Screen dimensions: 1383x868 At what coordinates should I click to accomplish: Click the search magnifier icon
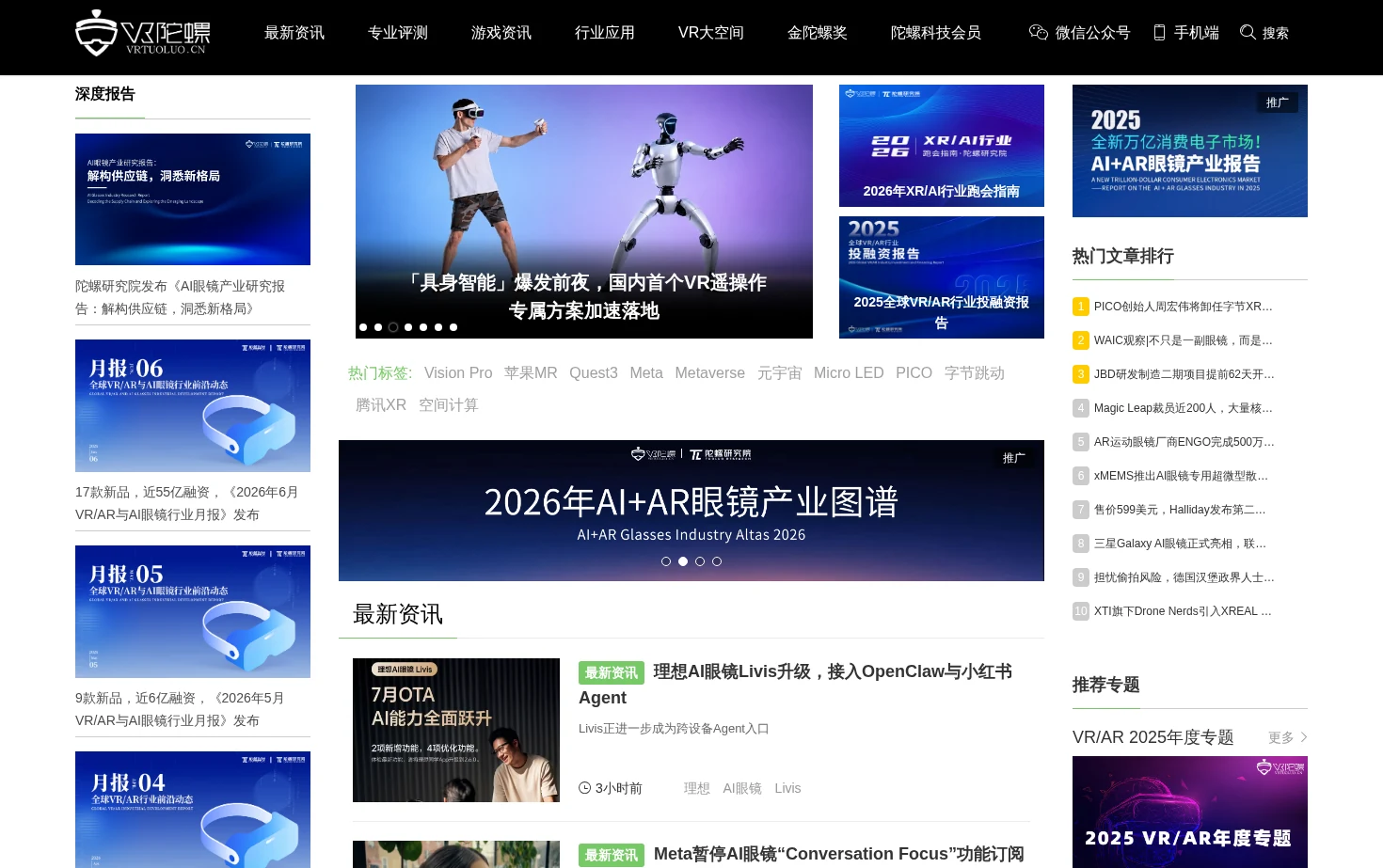tap(1248, 32)
